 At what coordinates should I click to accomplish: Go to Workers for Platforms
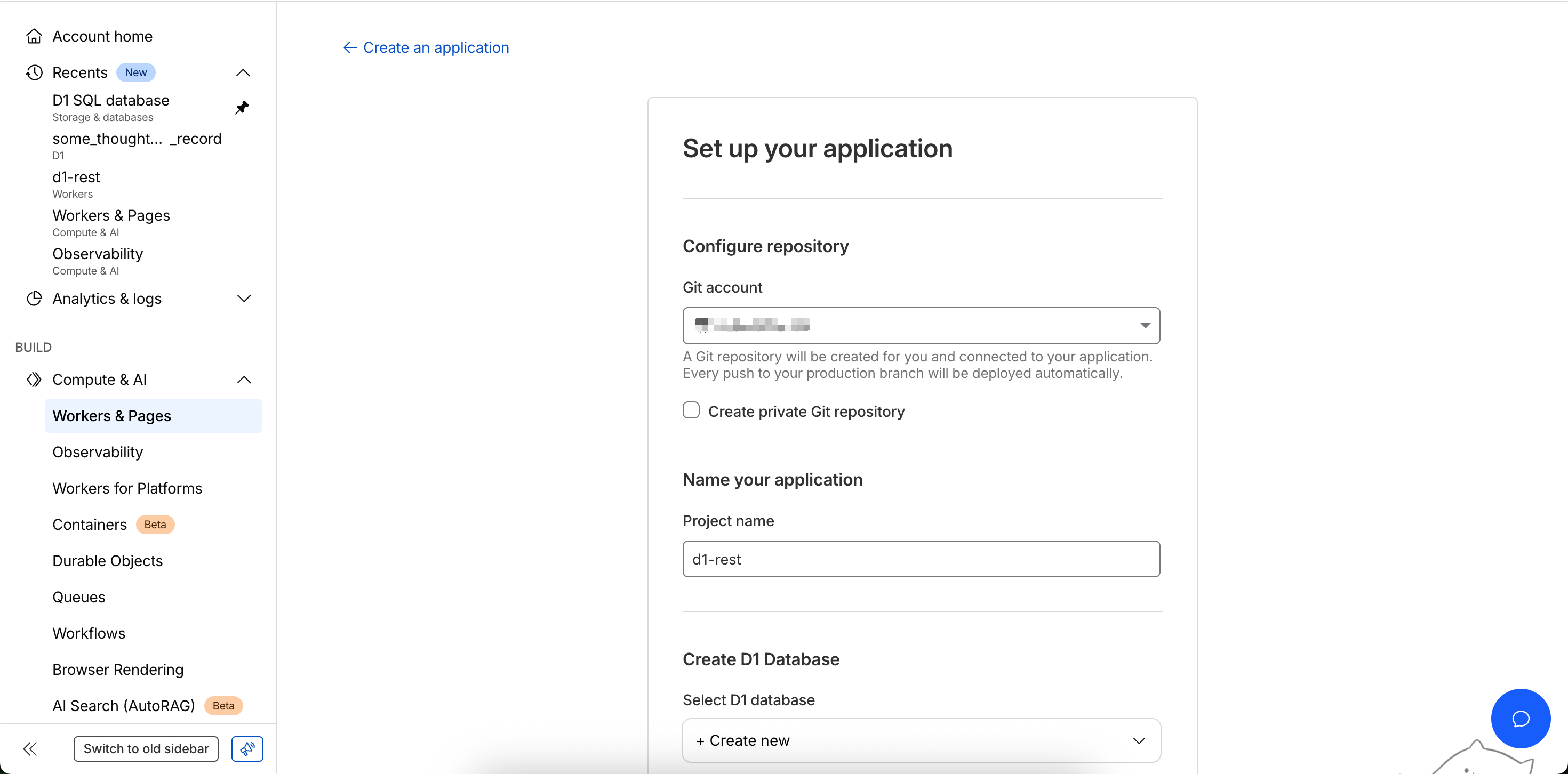(127, 488)
